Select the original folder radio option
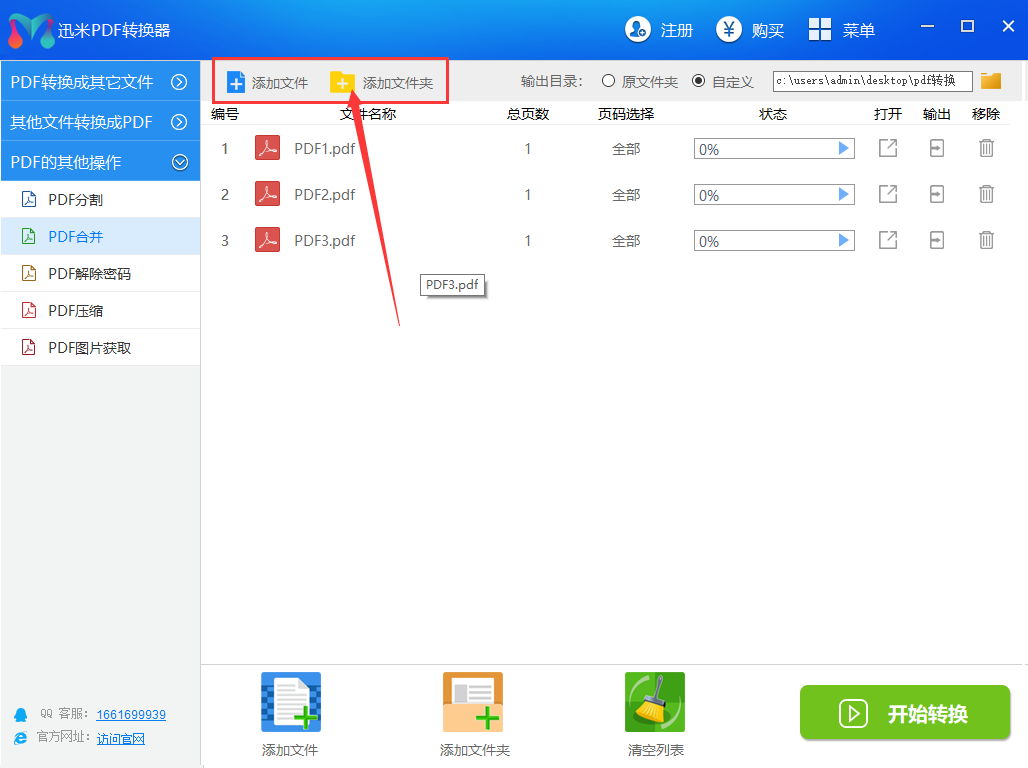The height and width of the screenshot is (768, 1028). click(x=608, y=81)
